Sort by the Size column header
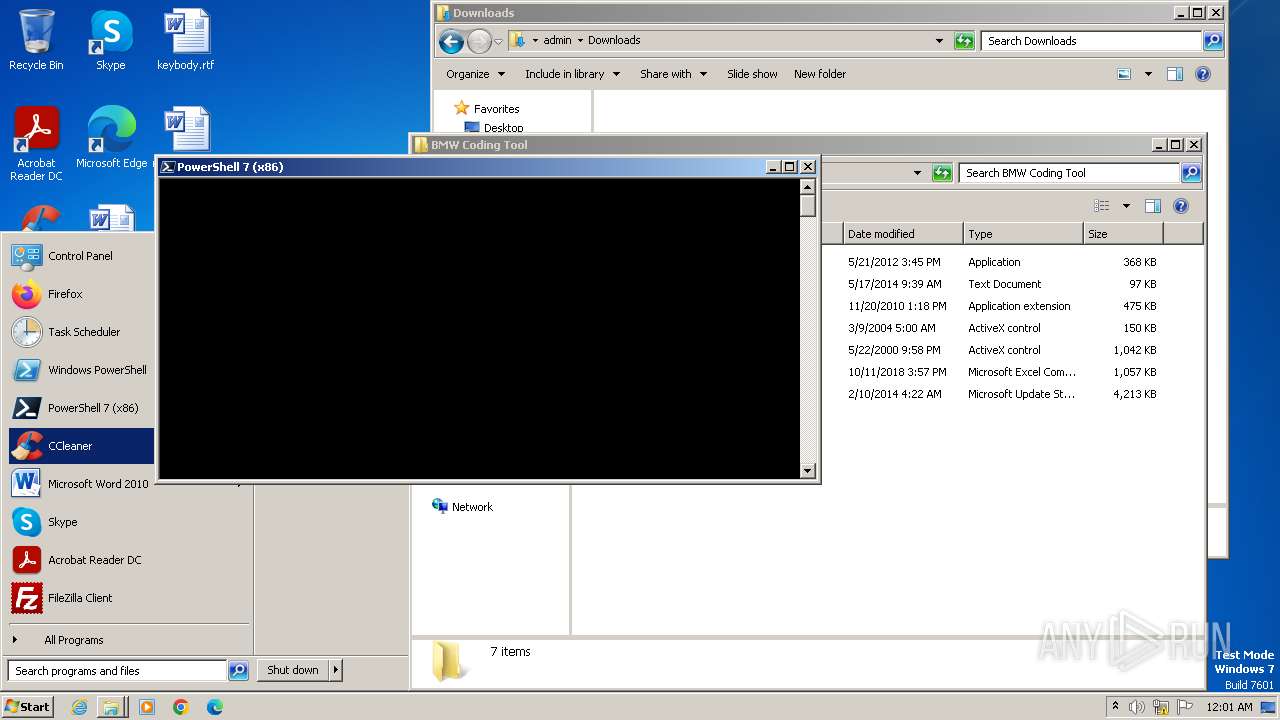This screenshot has width=1280, height=720. (1123, 234)
